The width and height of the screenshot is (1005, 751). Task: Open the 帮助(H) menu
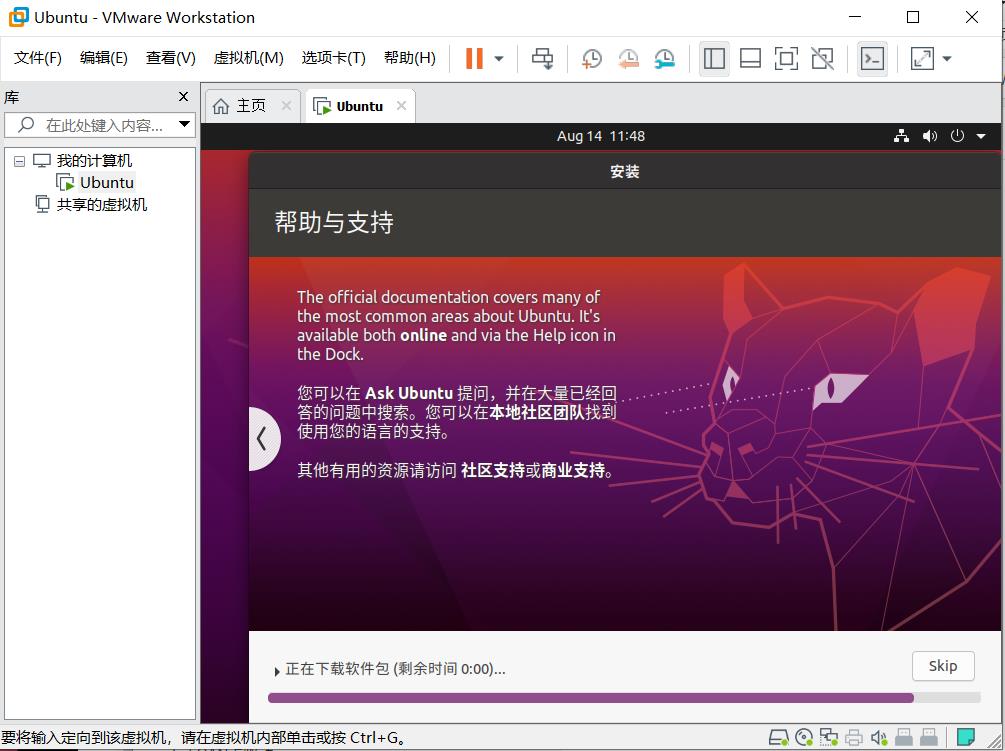(410, 58)
